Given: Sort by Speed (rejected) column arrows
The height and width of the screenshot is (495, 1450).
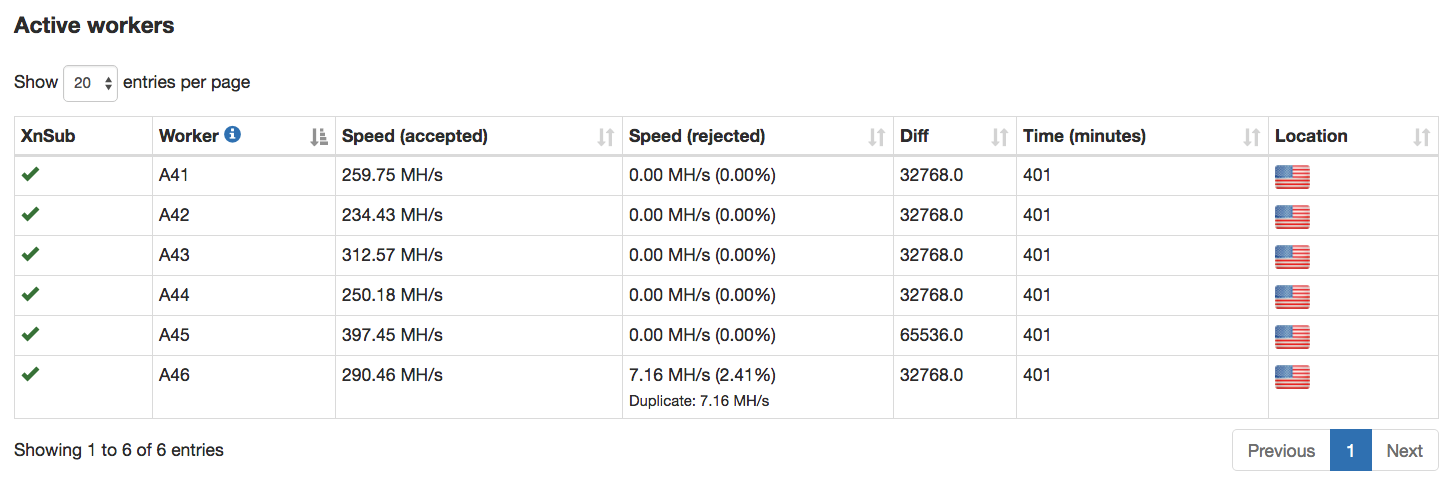Looking at the screenshot, I should point(877,137).
